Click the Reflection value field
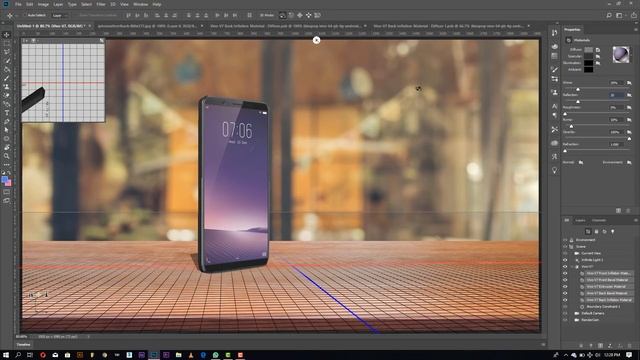Image resolution: width=640 pixels, height=360 pixels. coord(616,95)
